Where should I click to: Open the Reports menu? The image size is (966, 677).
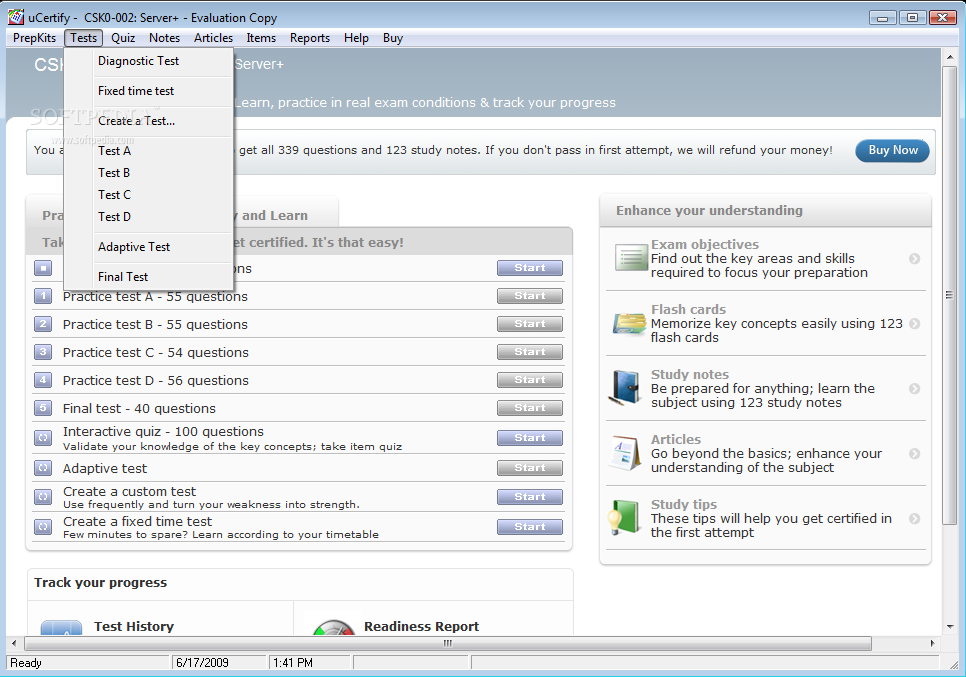point(310,38)
